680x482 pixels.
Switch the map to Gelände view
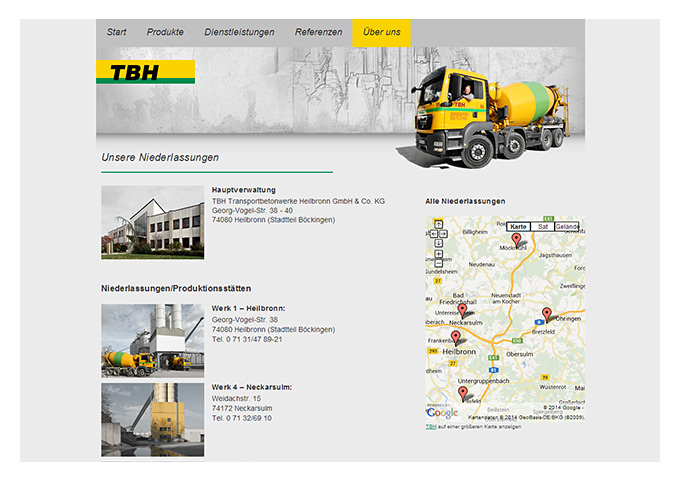[567, 226]
